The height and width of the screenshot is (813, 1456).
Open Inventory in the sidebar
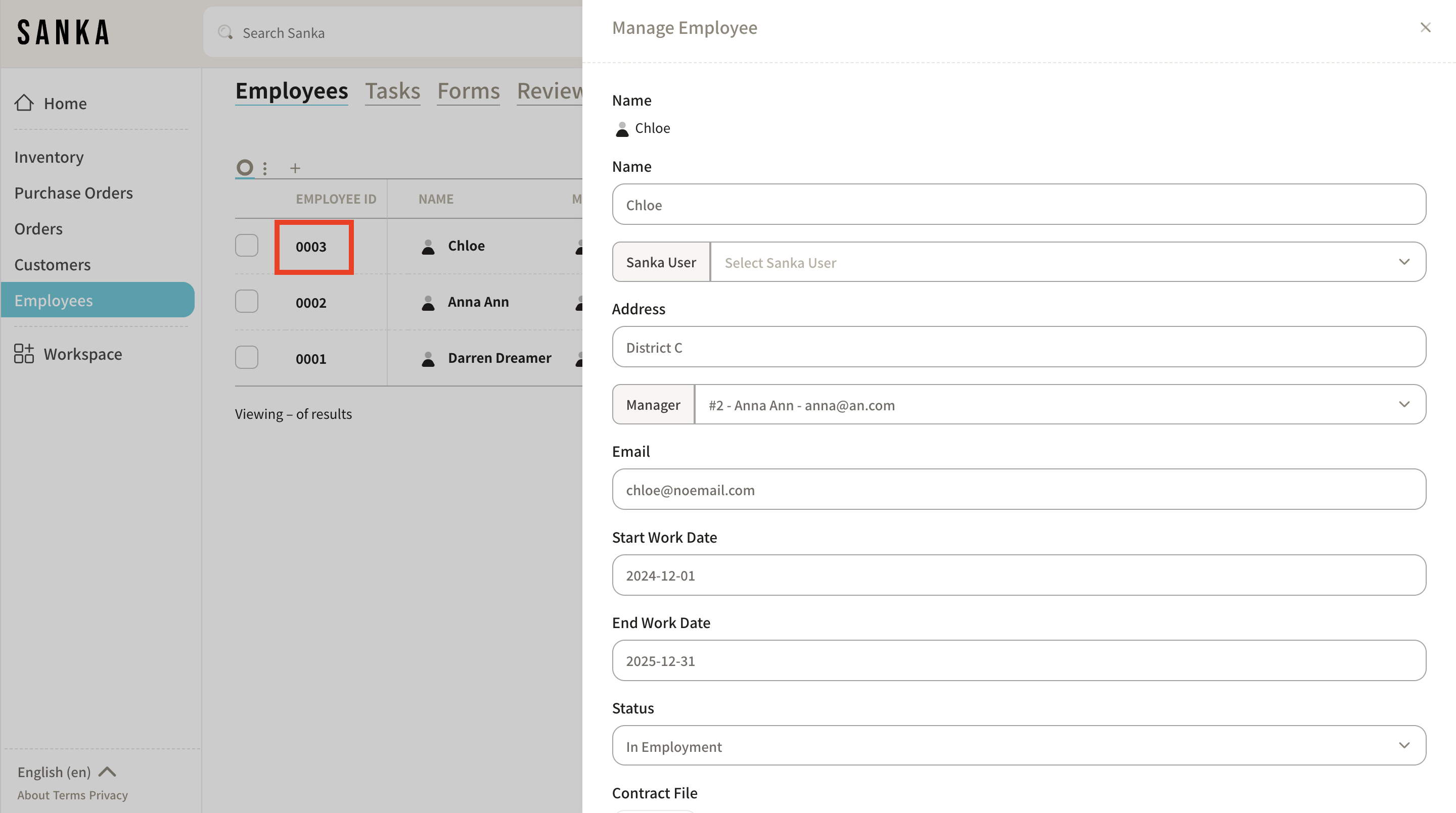[49, 157]
